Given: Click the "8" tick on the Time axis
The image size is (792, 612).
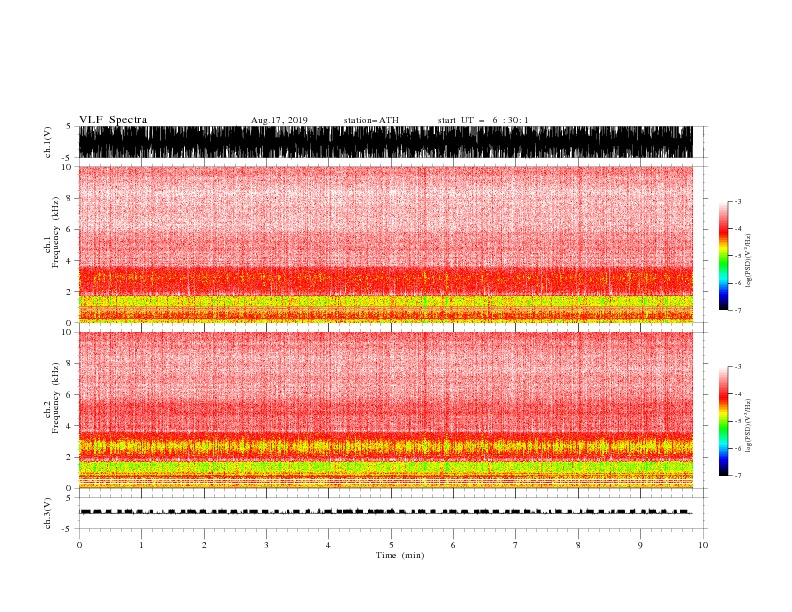Looking at the screenshot, I should 578,545.
